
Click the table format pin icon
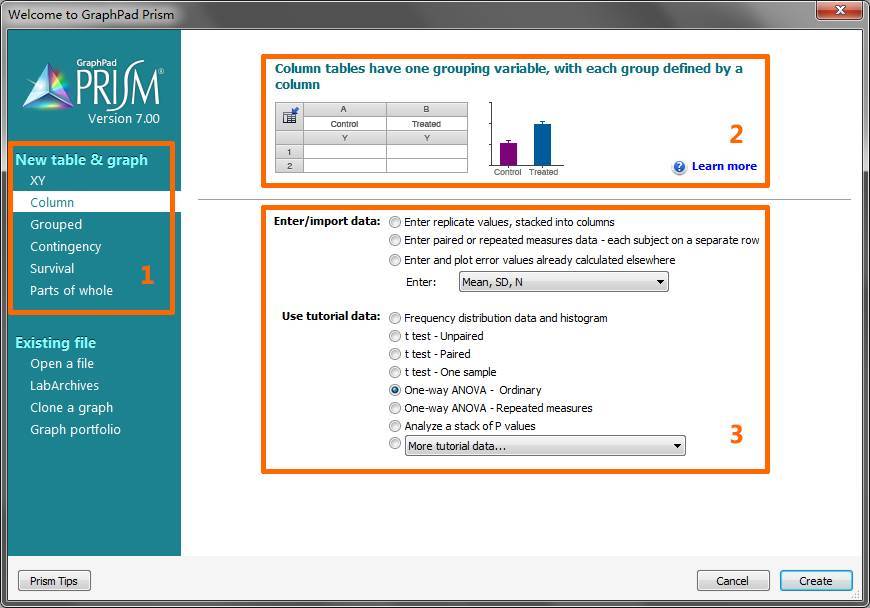pyautogui.click(x=290, y=115)
